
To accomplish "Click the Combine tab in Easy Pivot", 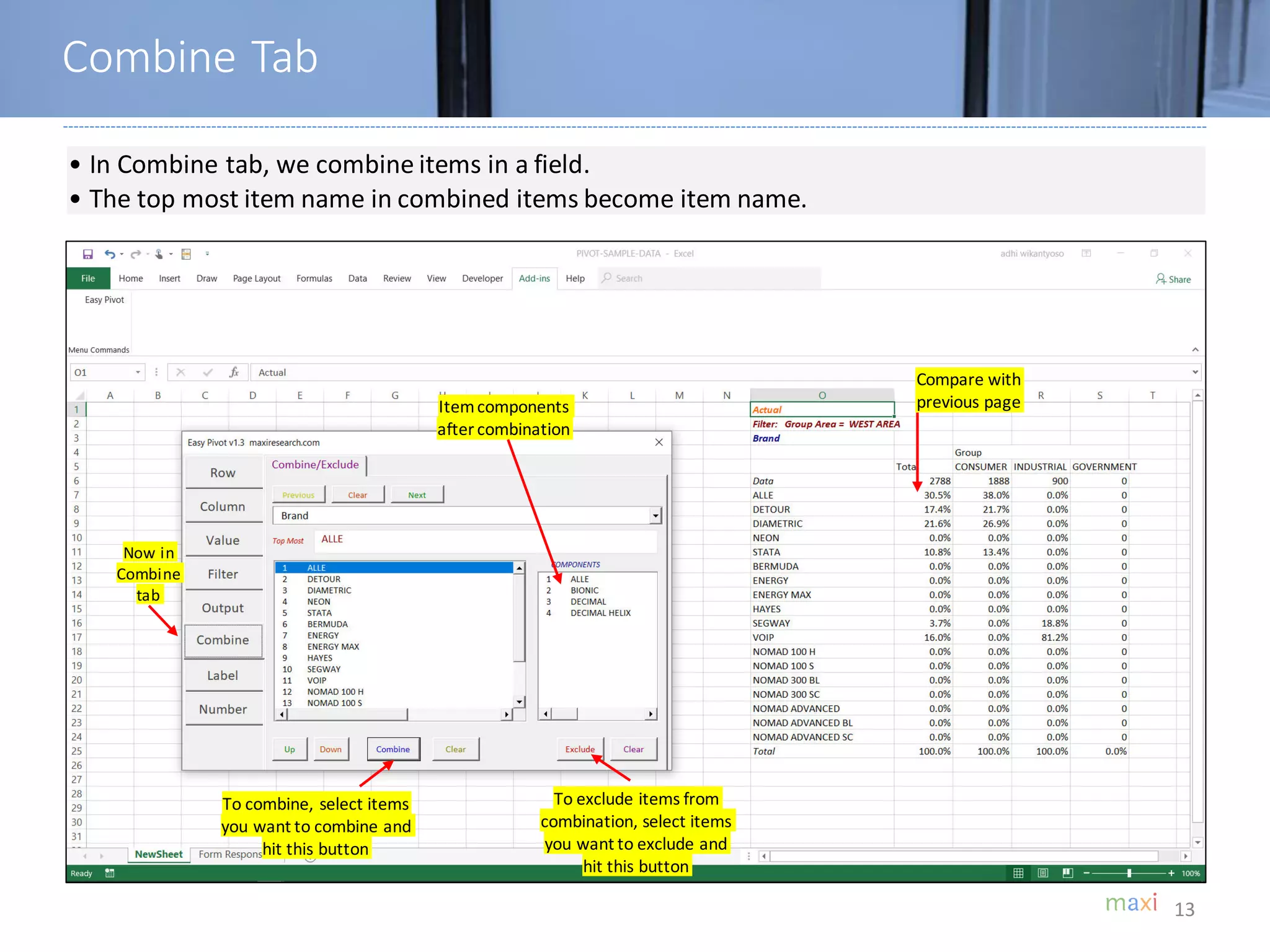I will [x=223, y=640].
